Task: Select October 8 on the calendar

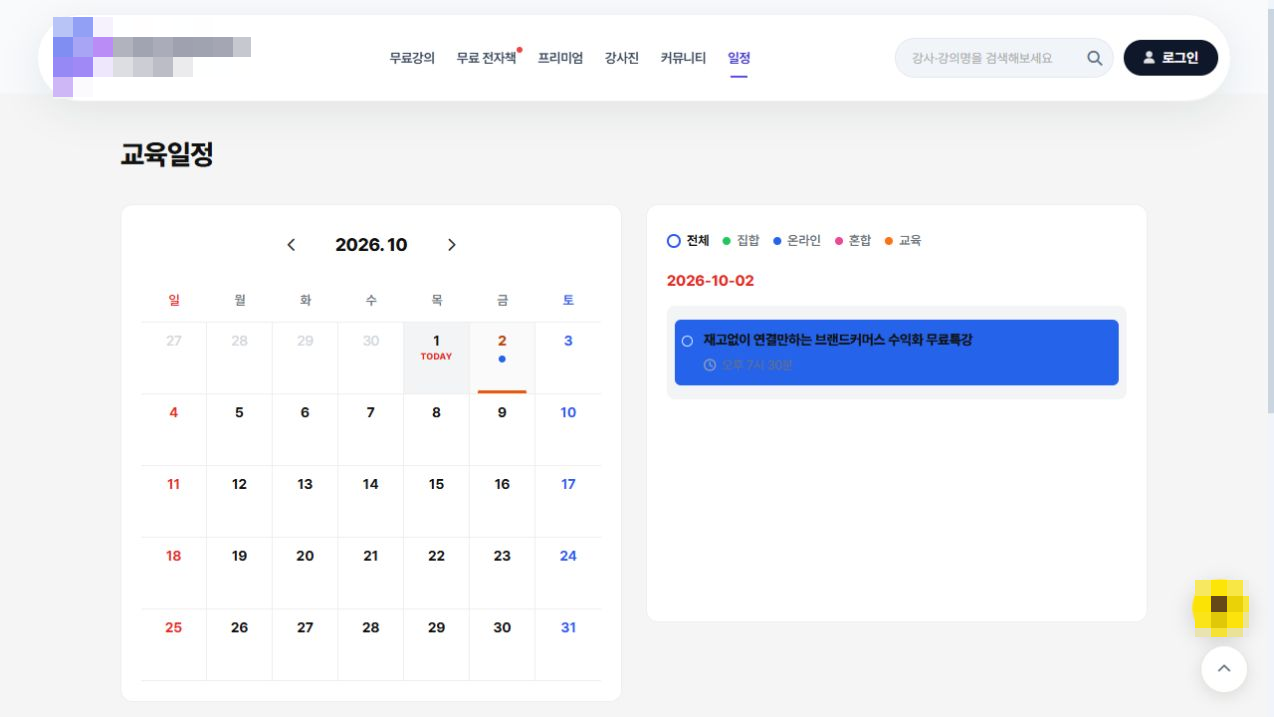Action: pyautogui.click(x=436, y=430)
